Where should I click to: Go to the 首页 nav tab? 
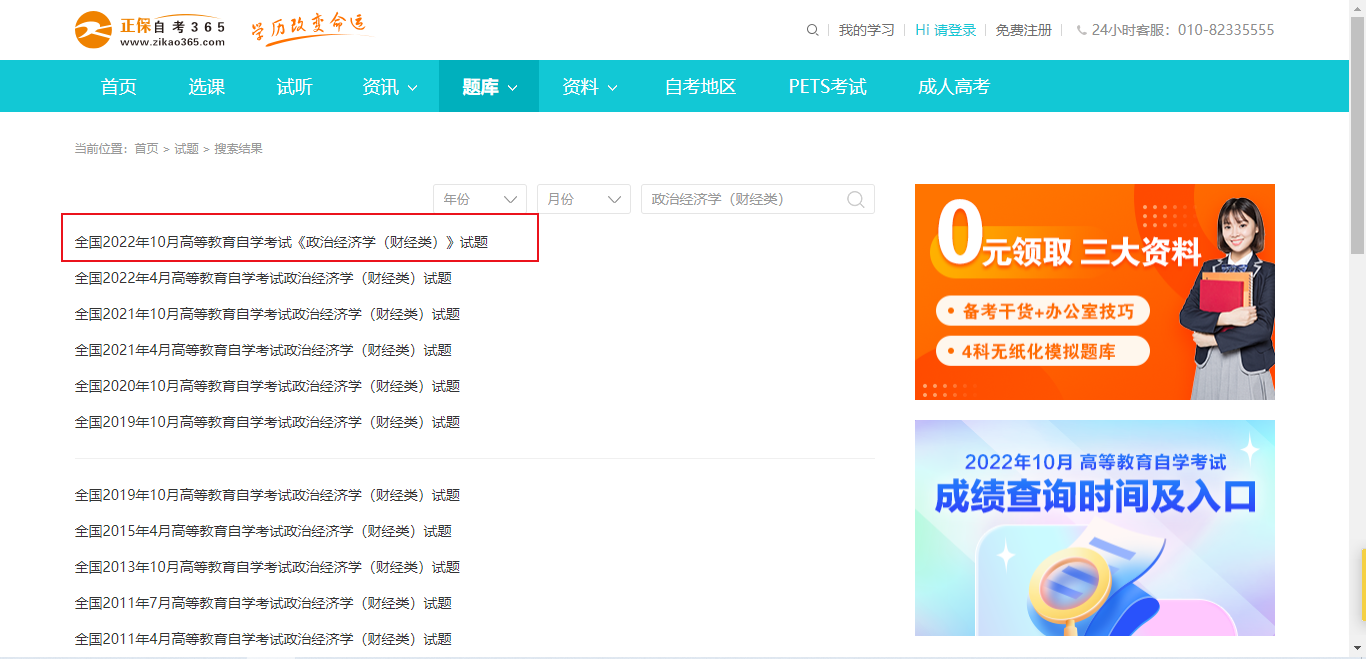[x=119, y=87]
